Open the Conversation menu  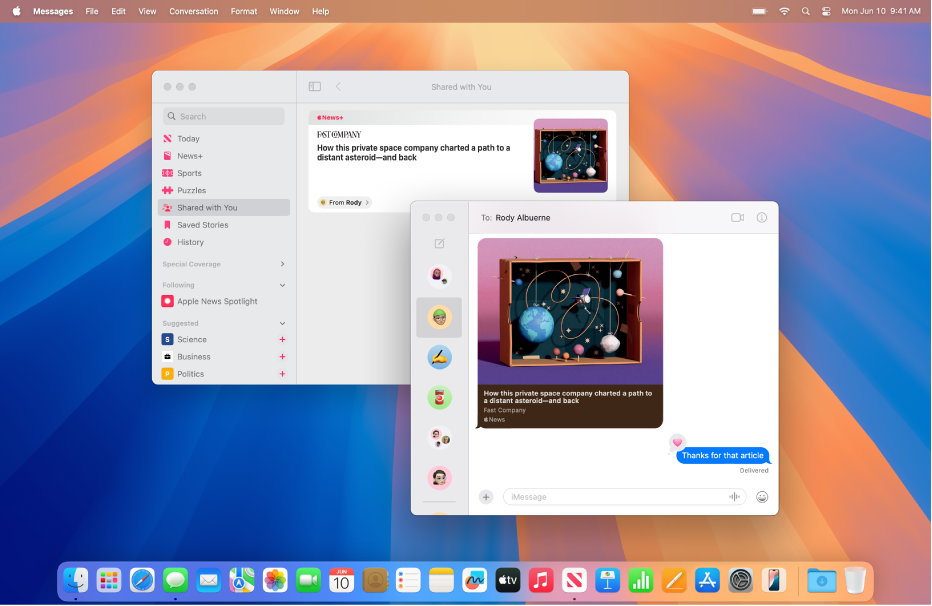click(193, 11)
